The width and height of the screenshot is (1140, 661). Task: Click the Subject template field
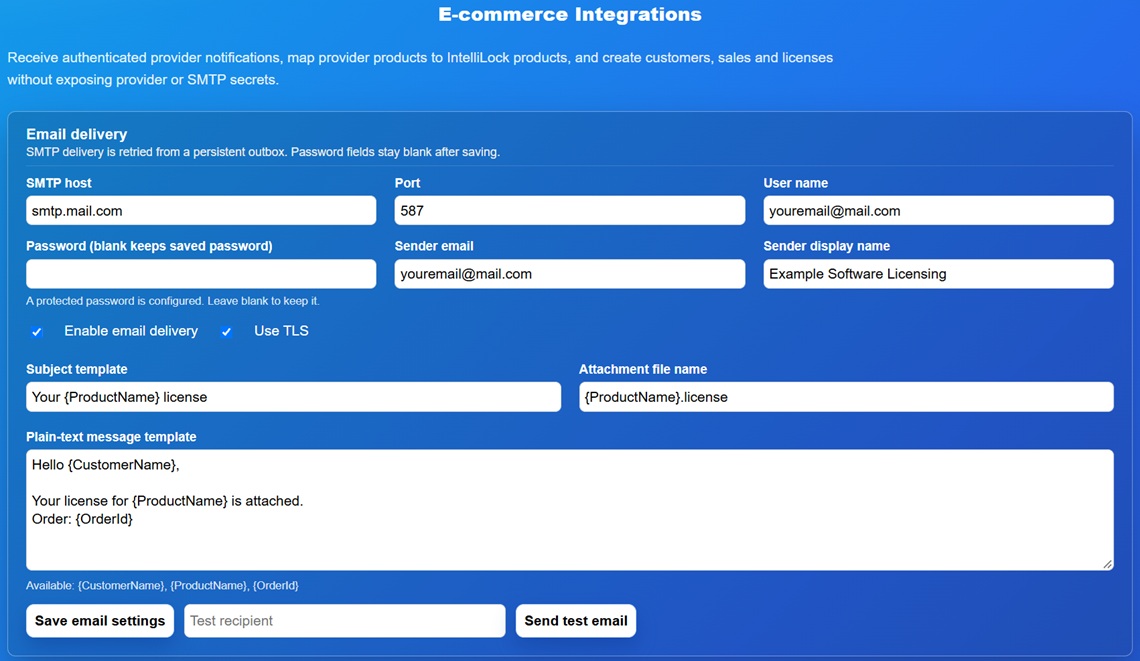(x=294, y=397)
